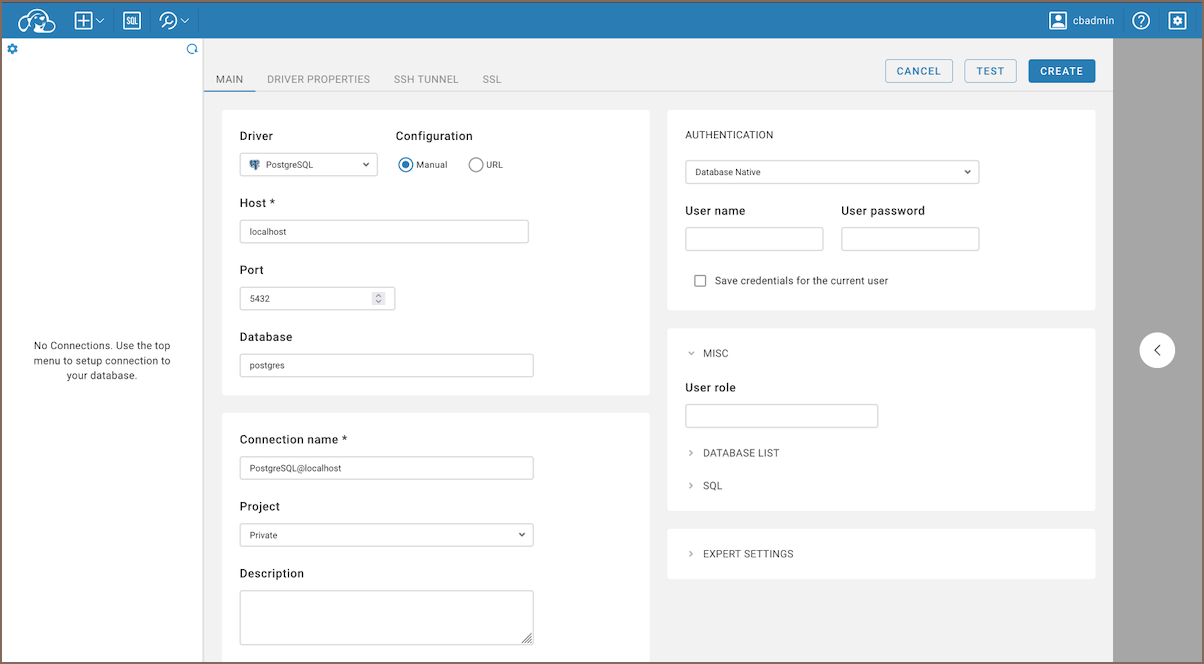This screenshot has height=664, width=1204.
Task: Refresh the connections navigator panel
Action: click(192, 49)
